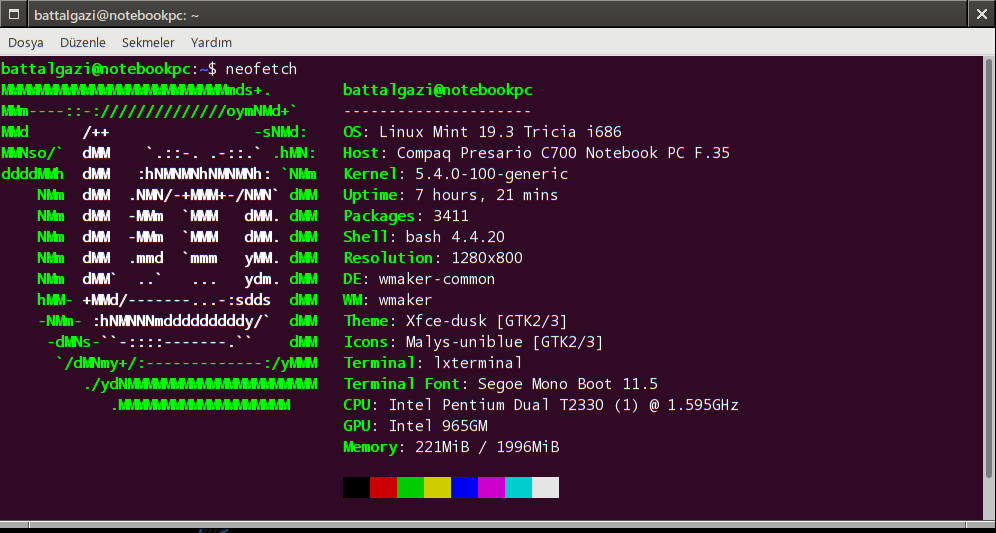
Task: Click the 'Theme: Xfce-dusk [GTK2/3]' line
Action: (455, 321)
